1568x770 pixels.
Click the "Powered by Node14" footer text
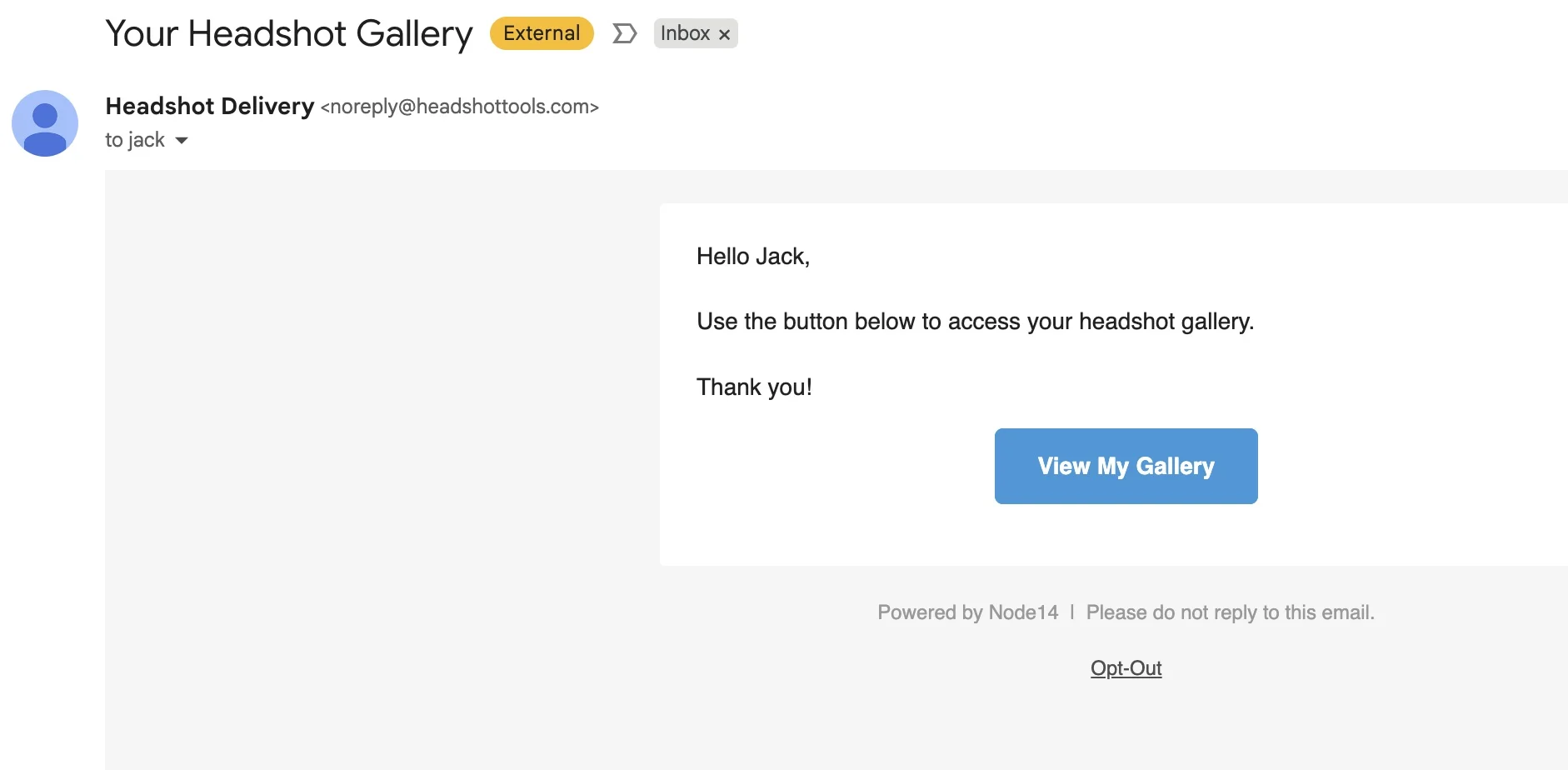click(x=967, y=612)
